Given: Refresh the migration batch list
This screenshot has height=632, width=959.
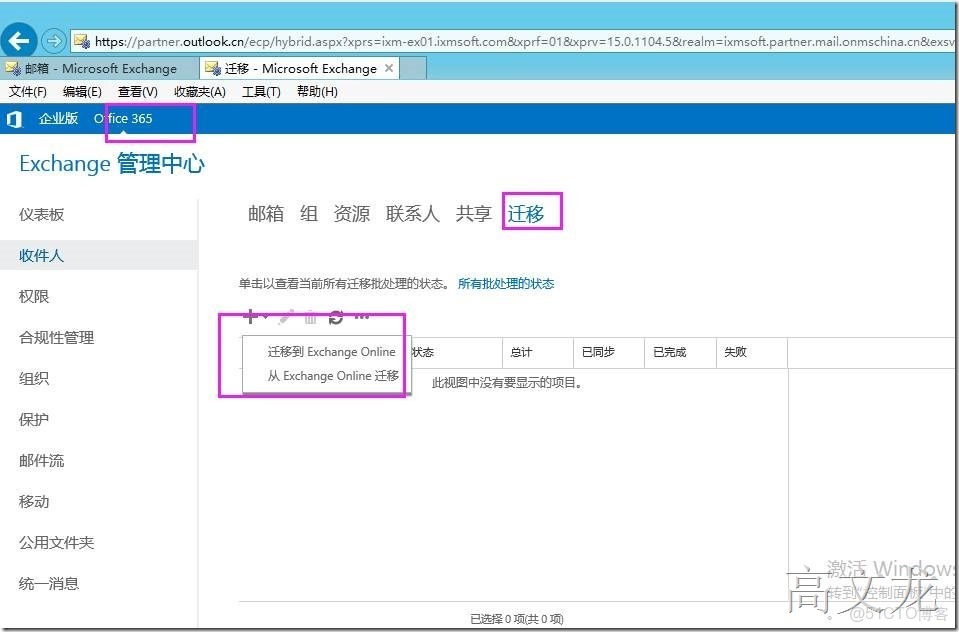Looking at the screenshot, I should 336,316.
